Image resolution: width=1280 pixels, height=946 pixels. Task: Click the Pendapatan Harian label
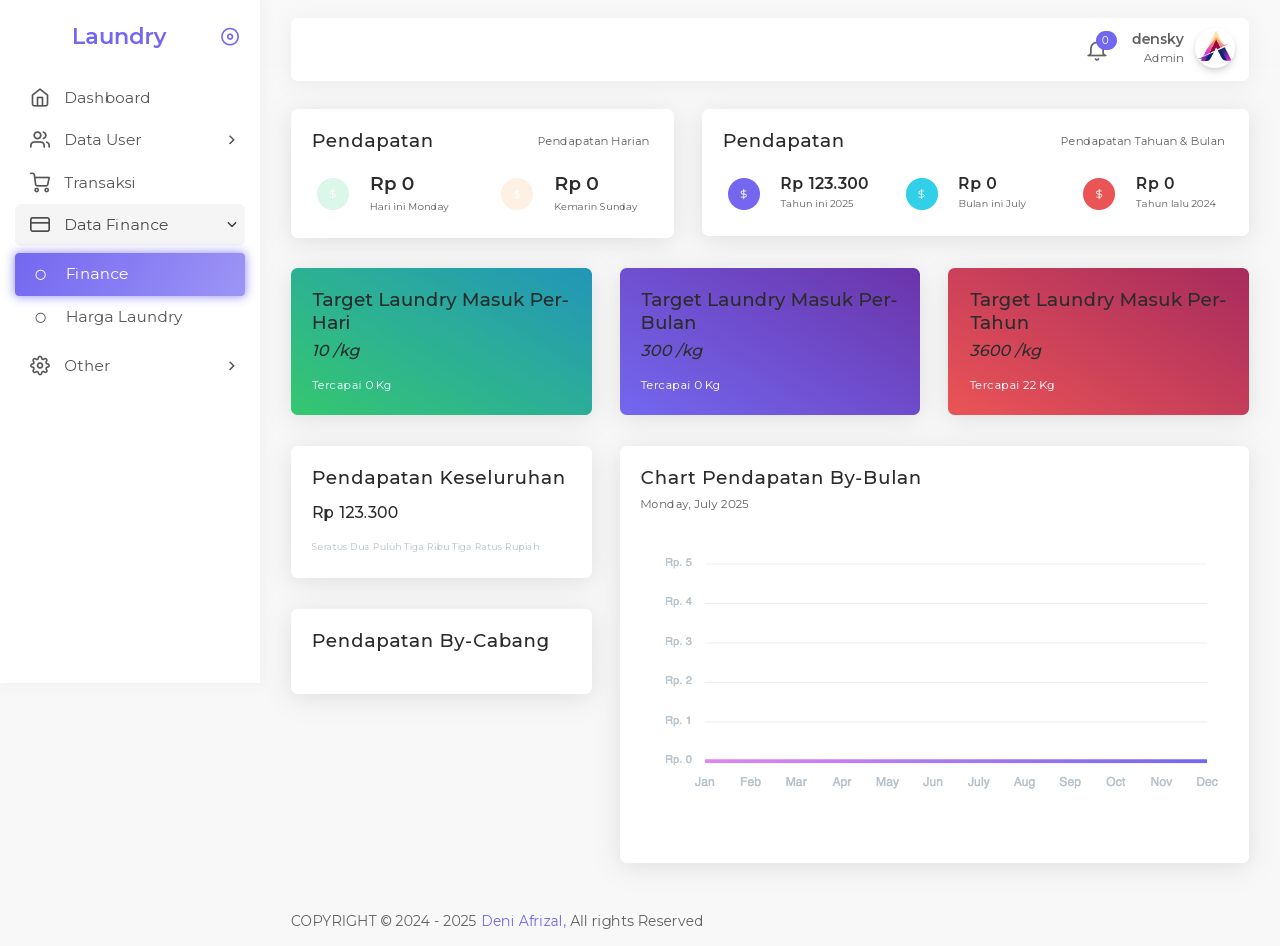pyautogui.click(x=593, y=141)
